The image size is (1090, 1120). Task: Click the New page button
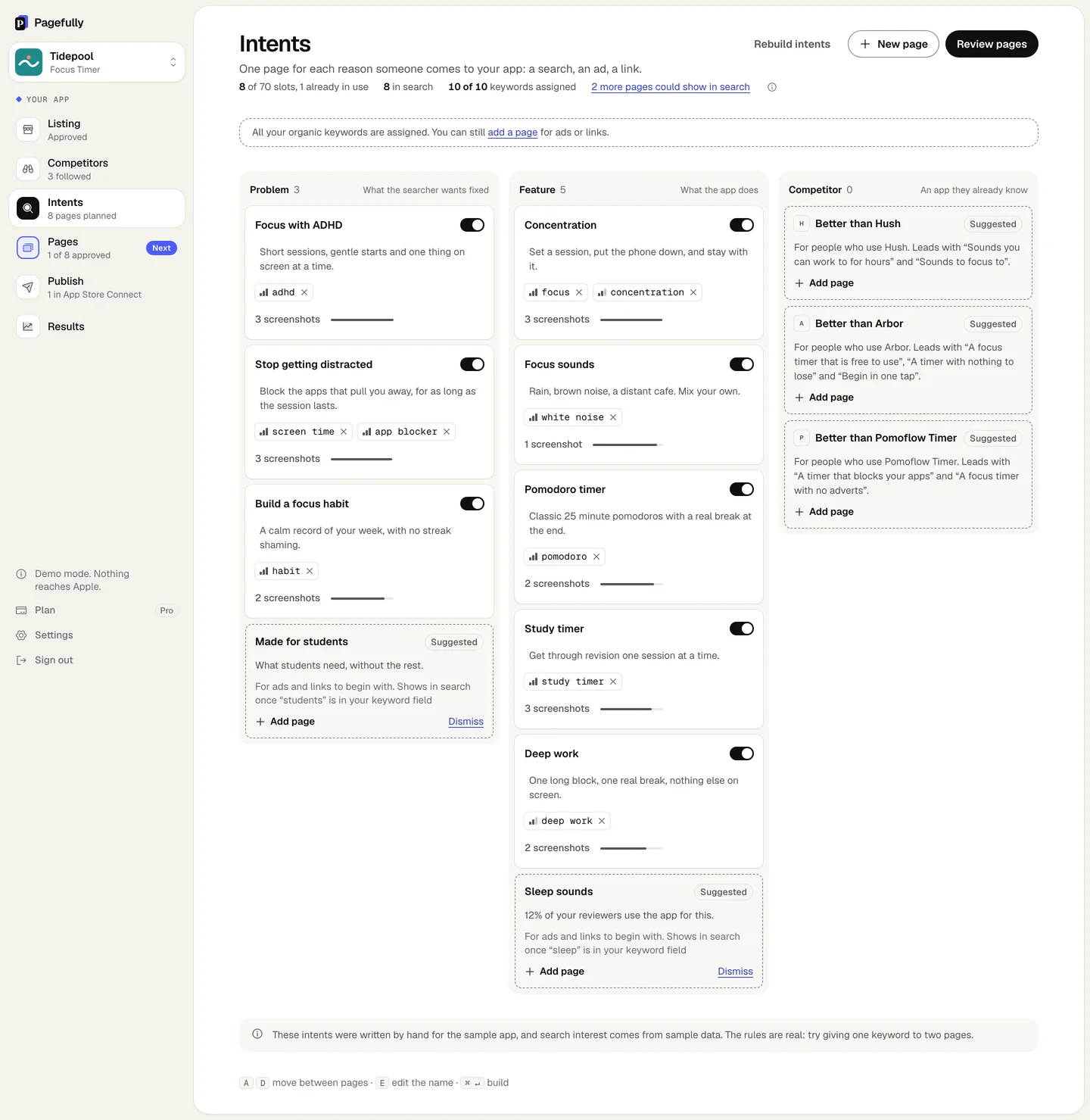pyautogui.click(x=893, y=44)
